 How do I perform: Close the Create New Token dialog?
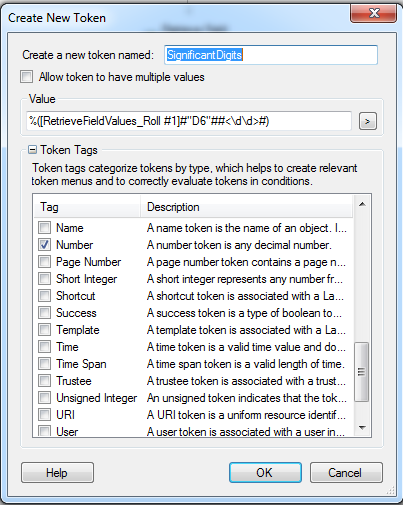point(374,13)
